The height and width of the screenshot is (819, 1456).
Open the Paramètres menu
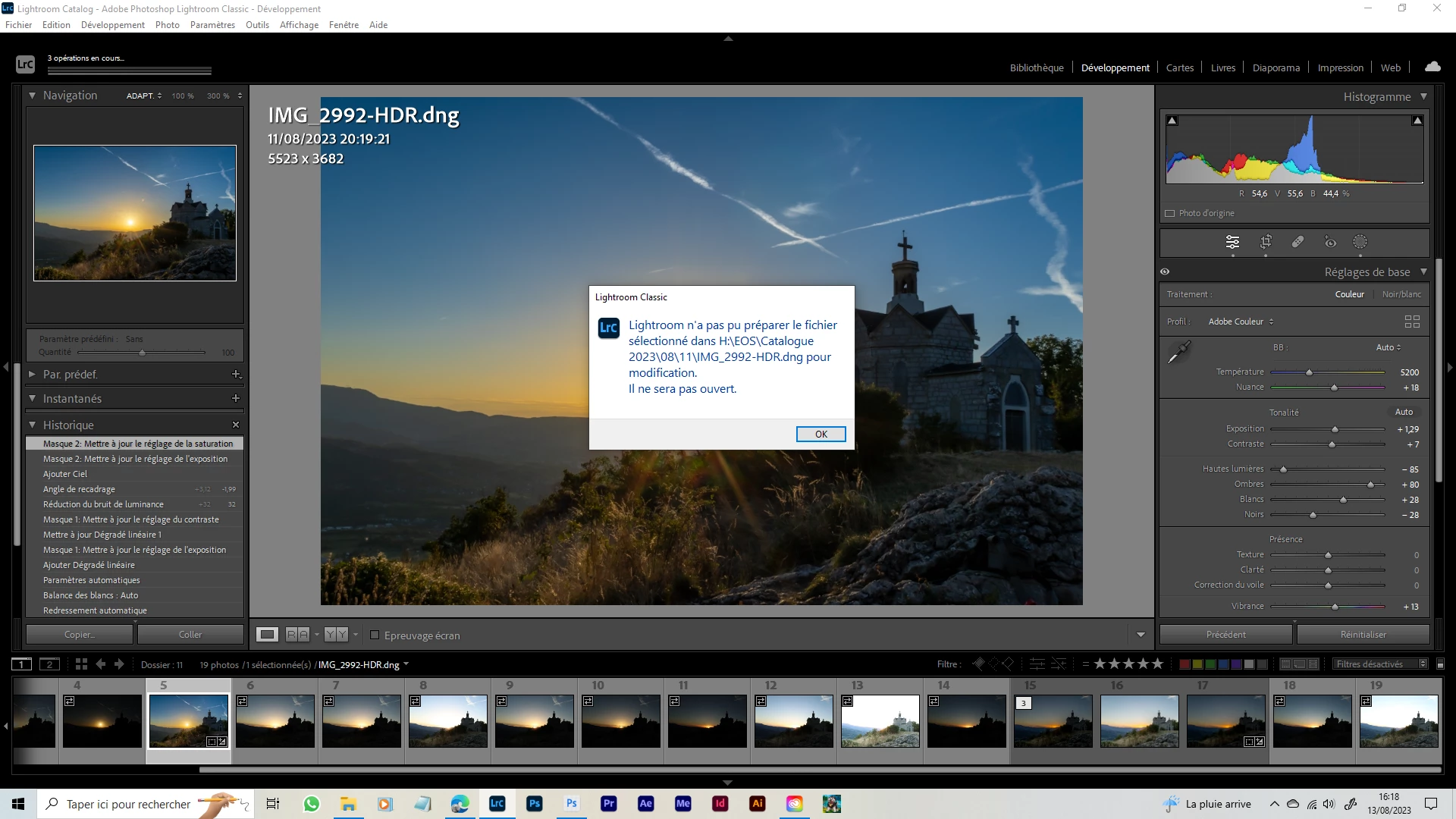tap(212, 25)
